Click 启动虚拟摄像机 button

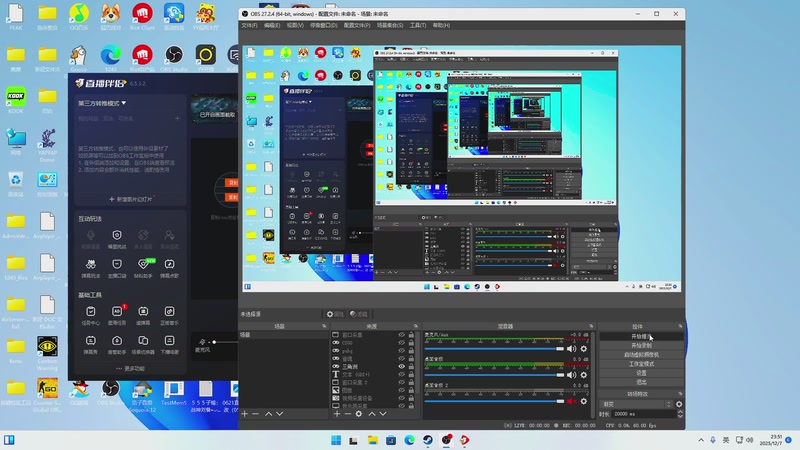tap(641, 355)
